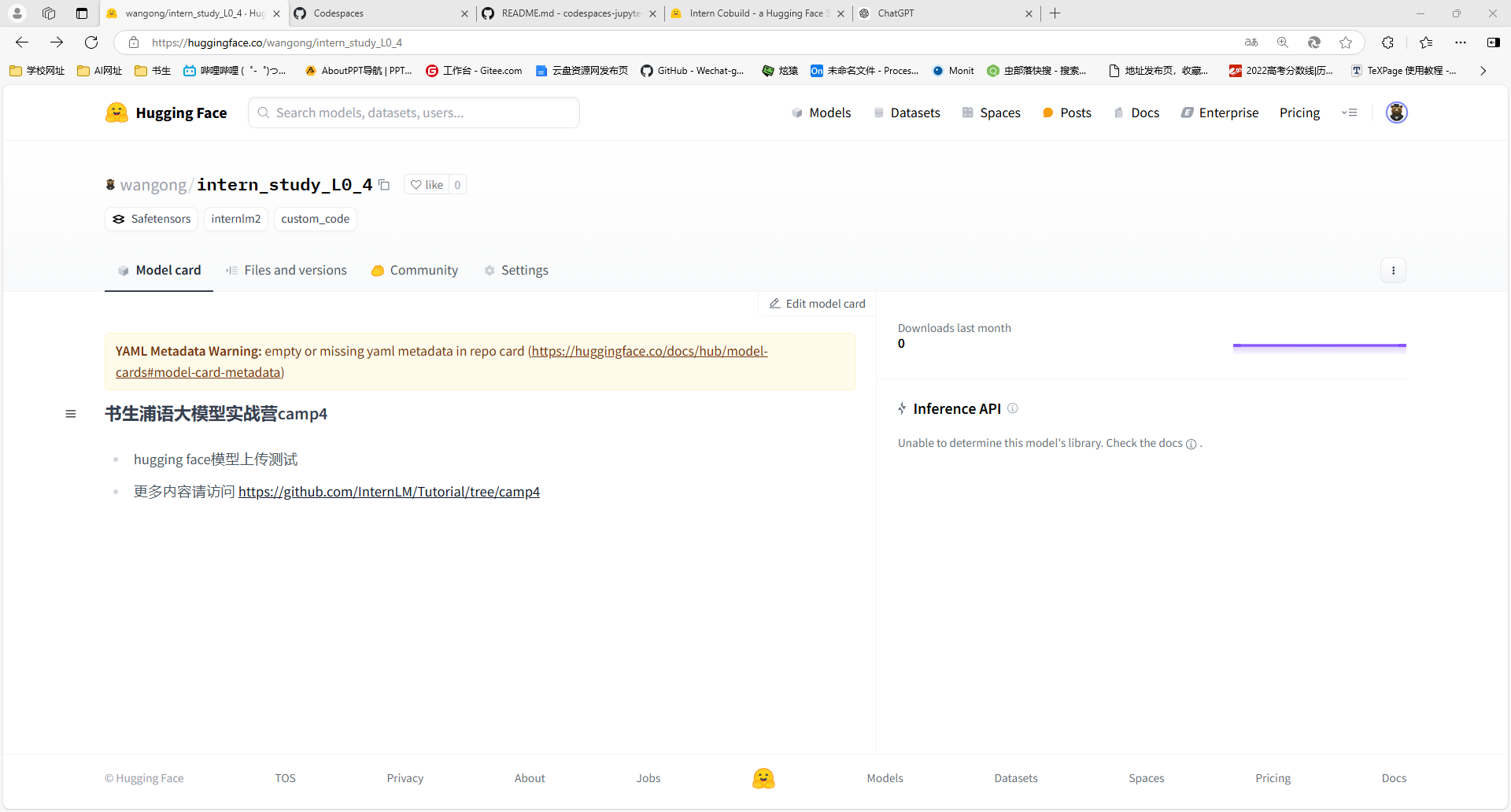Open the footer TOS link

(x=285, y=778)
